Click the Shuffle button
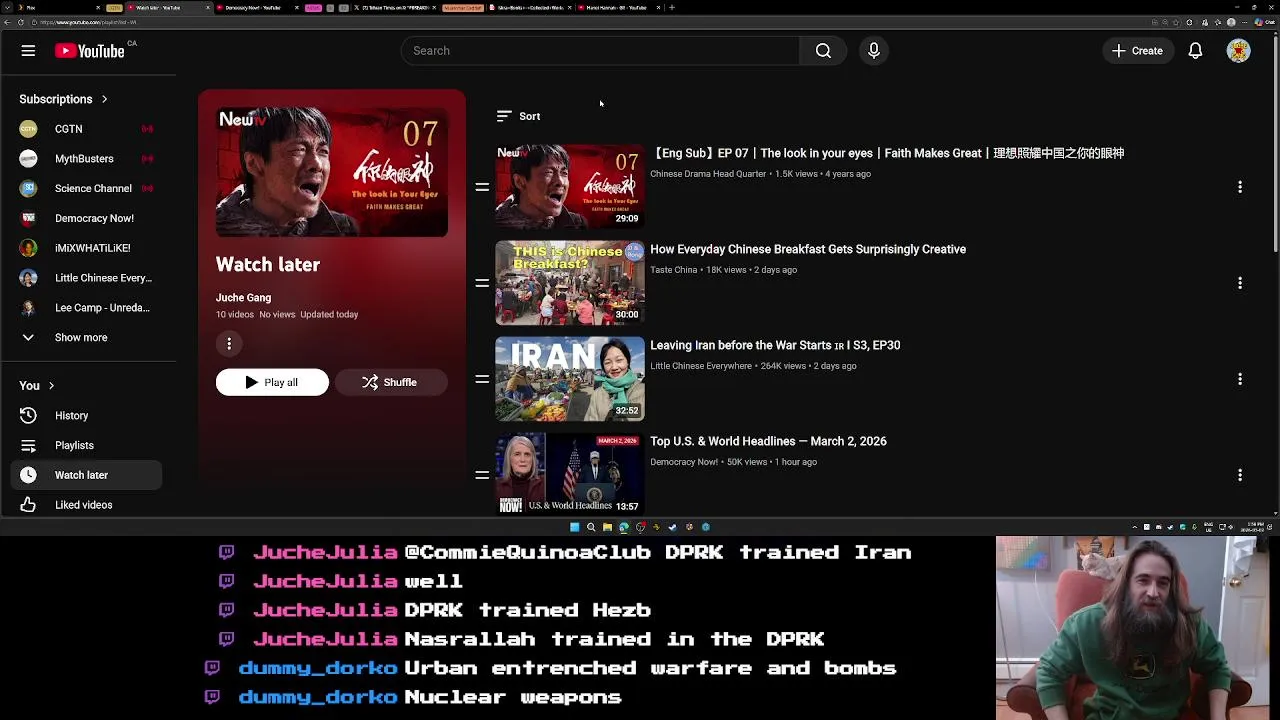This screenshot has height=720, width=1280. tap(390, 382)
